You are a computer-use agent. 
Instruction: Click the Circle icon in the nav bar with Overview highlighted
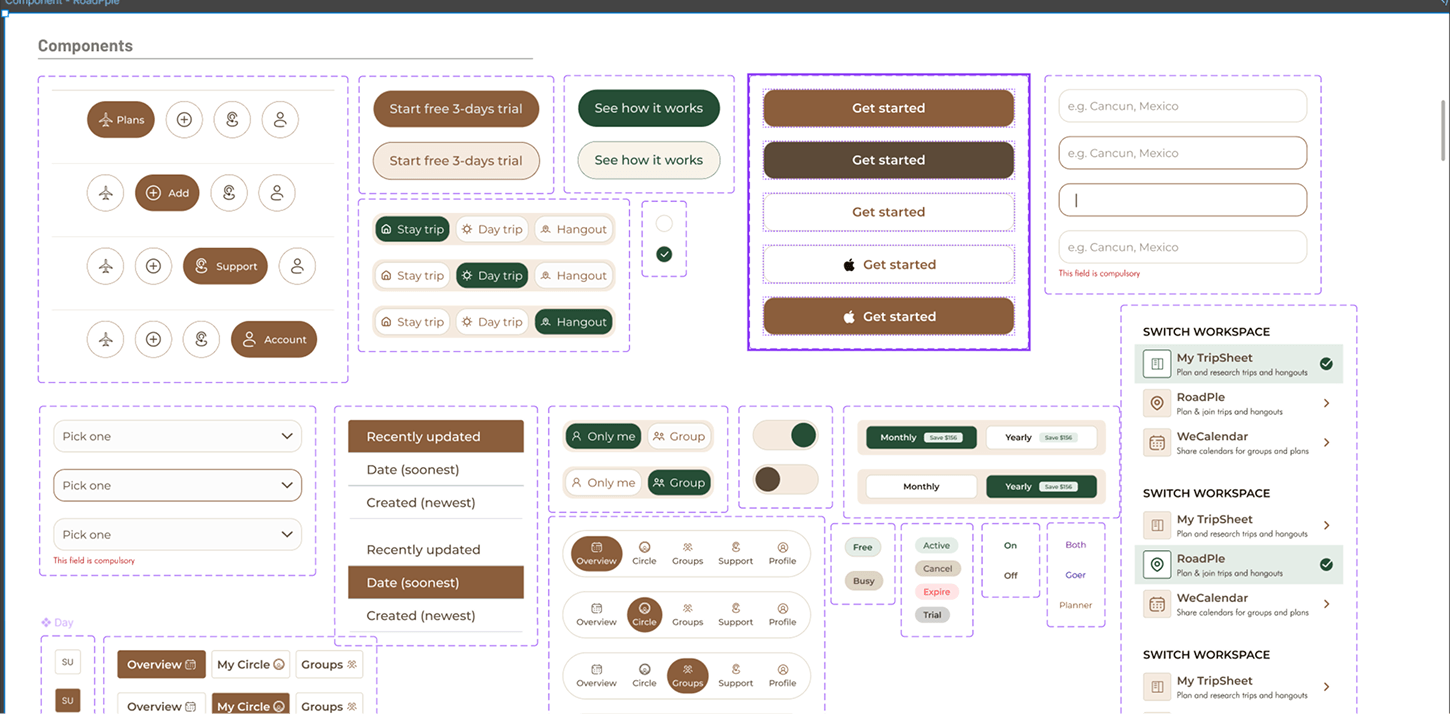click(x=644, y=548)
